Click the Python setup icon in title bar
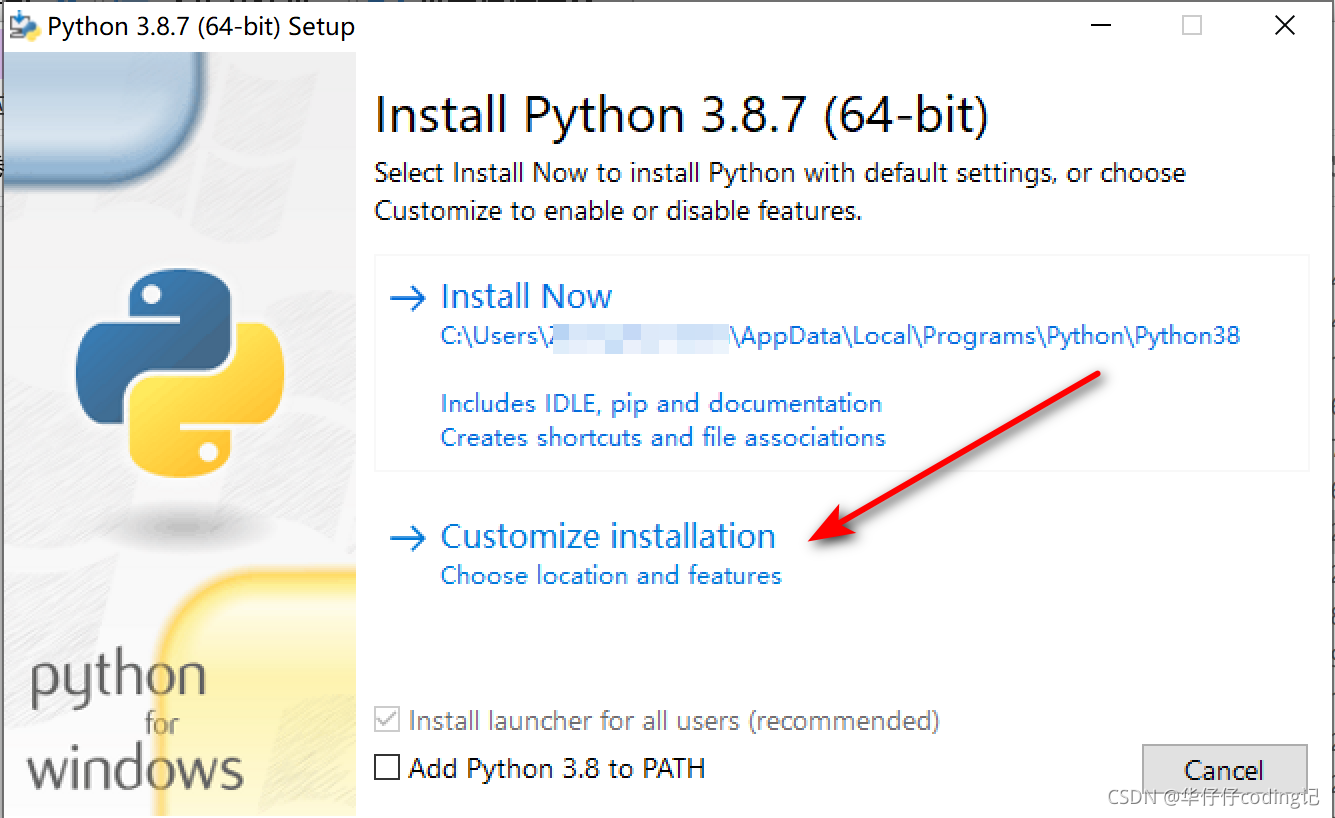This screenshot has height=818, width=1335. pyautogui.click(x=23, y=25)
